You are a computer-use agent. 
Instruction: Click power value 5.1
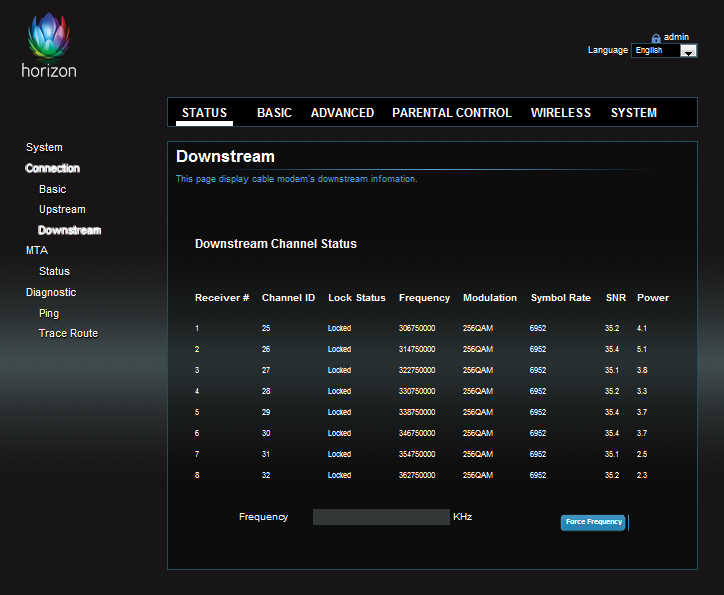(x=642, y=349)
